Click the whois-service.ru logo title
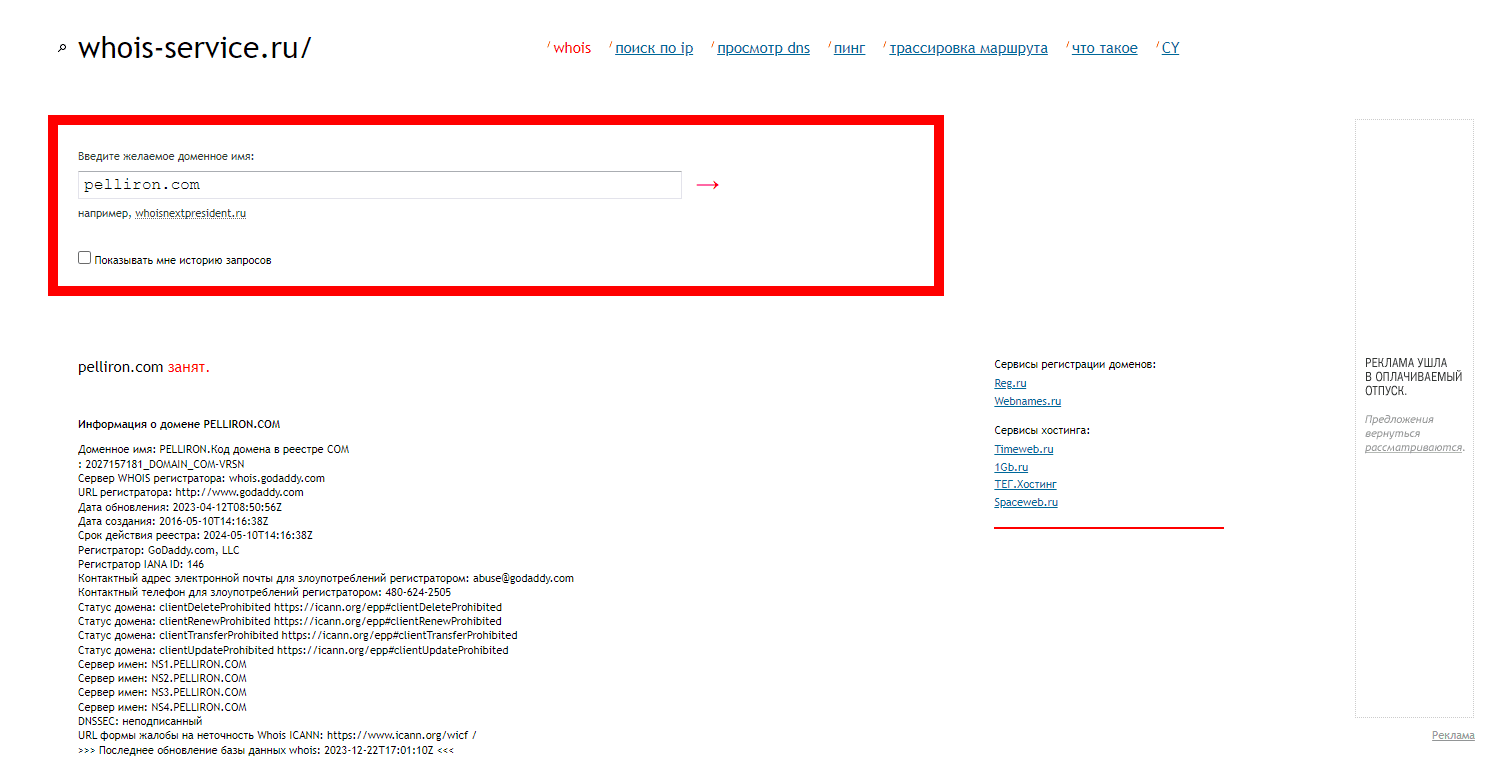Image resolution: width=1505 pixels, height=769 pixels. [194, 47]
